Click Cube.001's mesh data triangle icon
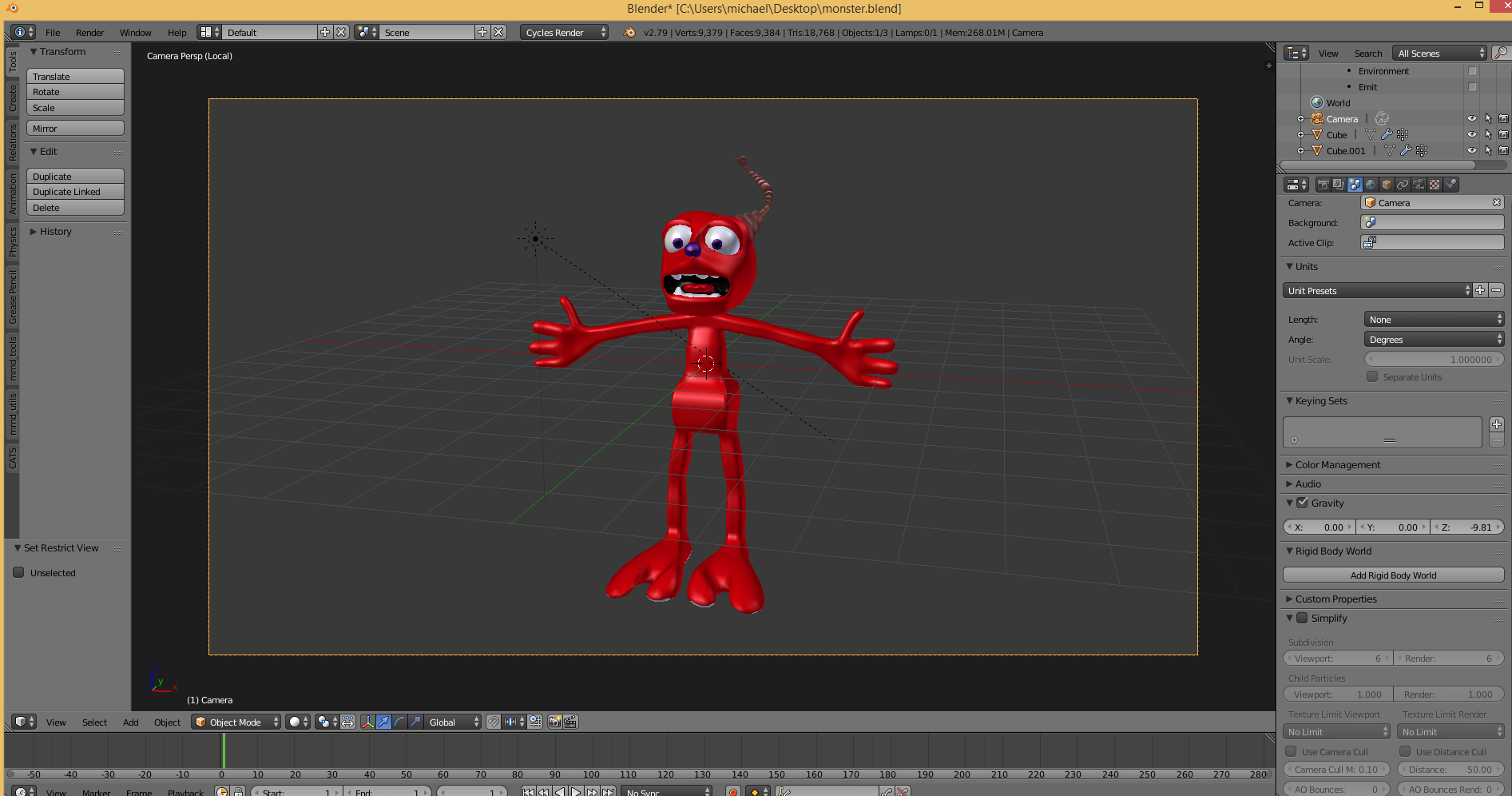The height and width of the screenshot is (796, 1512). point(1389,150)
